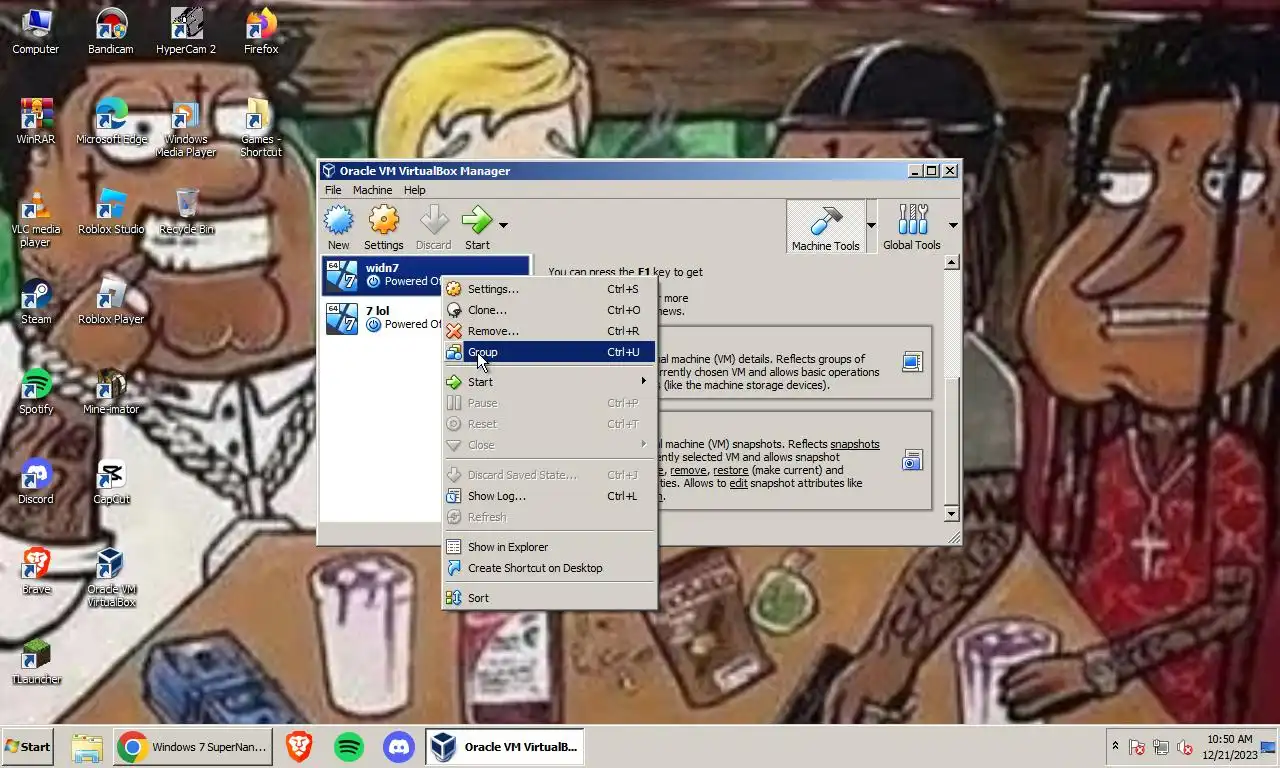Open the Firefox desktop icon

261,31
